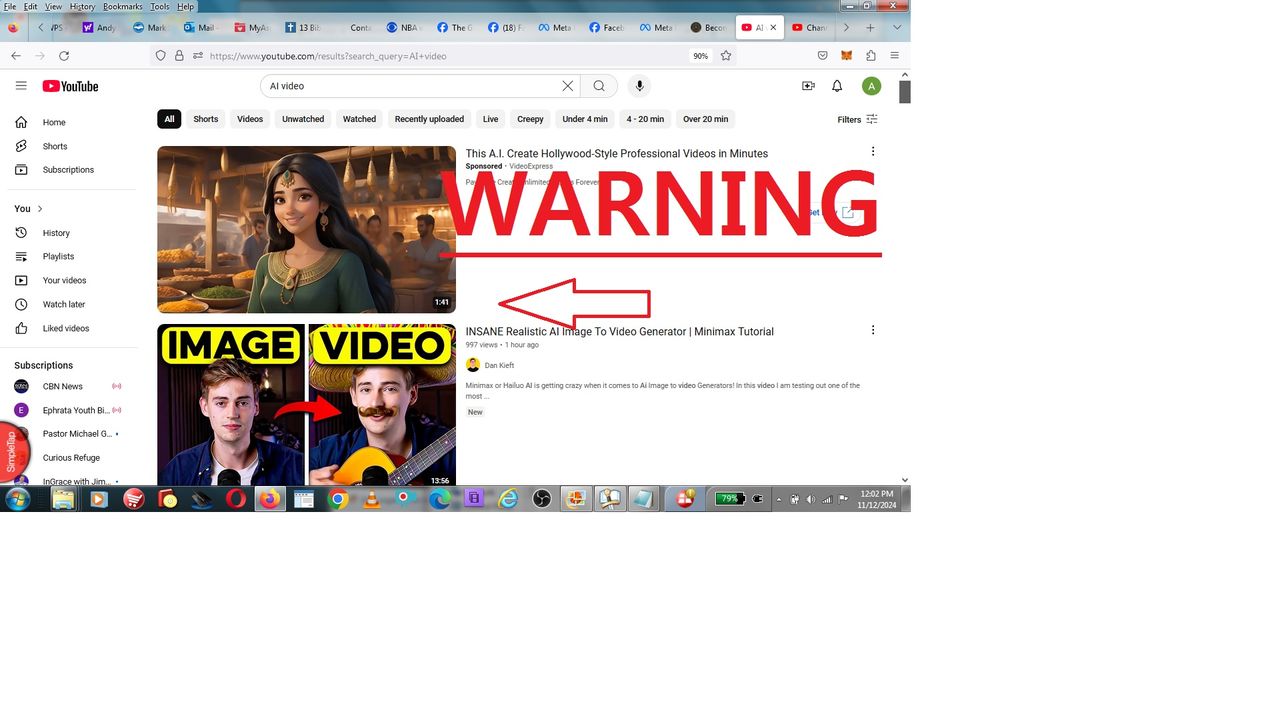Clear the search box with X
This screenshot has height=720, width=1280.
(x=567, y=86)
